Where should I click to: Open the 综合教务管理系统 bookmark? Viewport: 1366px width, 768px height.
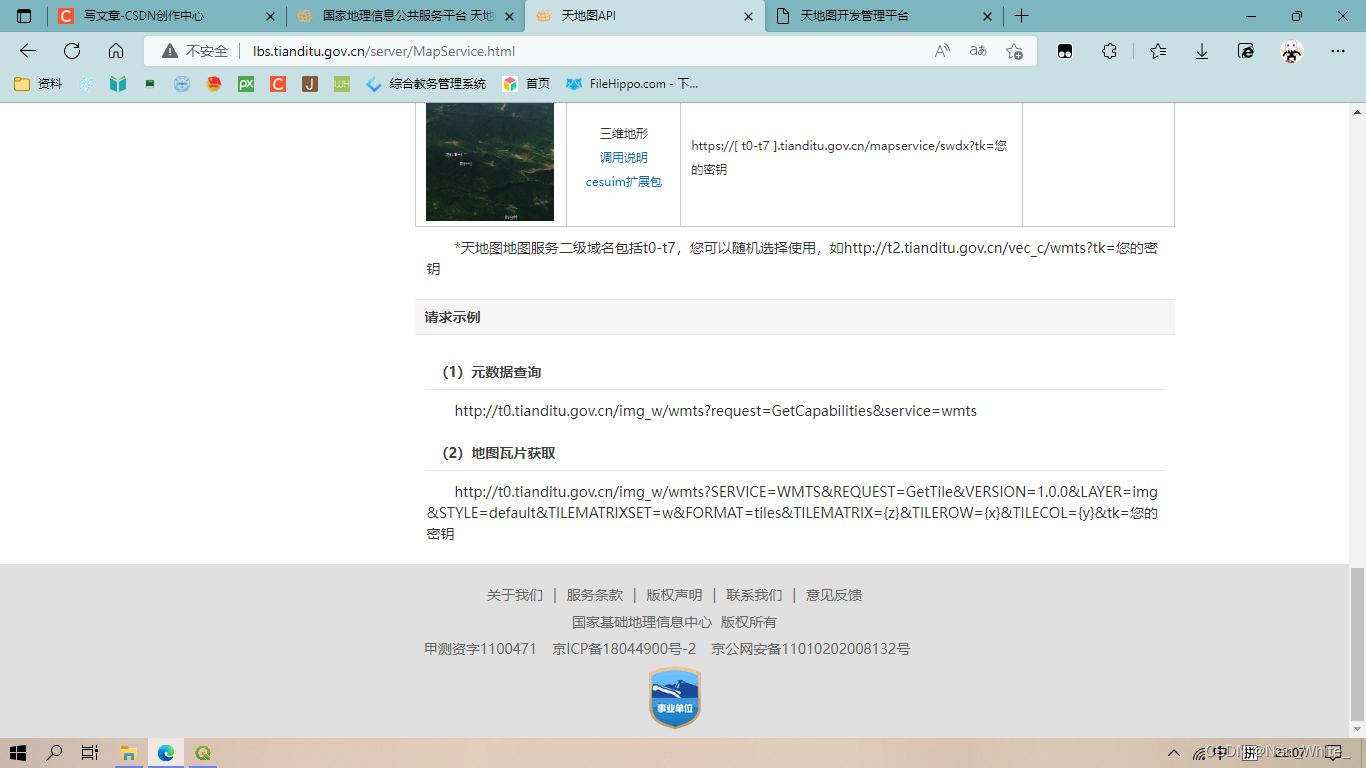pos(426,84)
